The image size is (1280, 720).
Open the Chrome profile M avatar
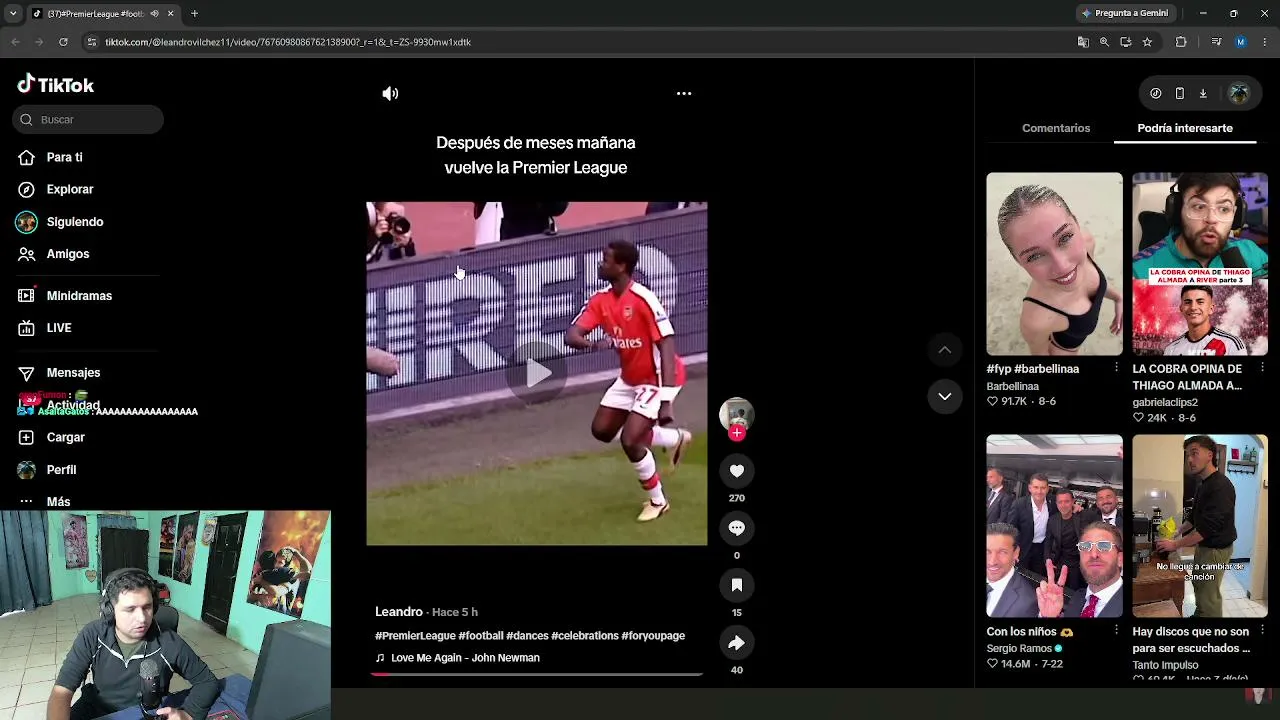point(1241,42)
